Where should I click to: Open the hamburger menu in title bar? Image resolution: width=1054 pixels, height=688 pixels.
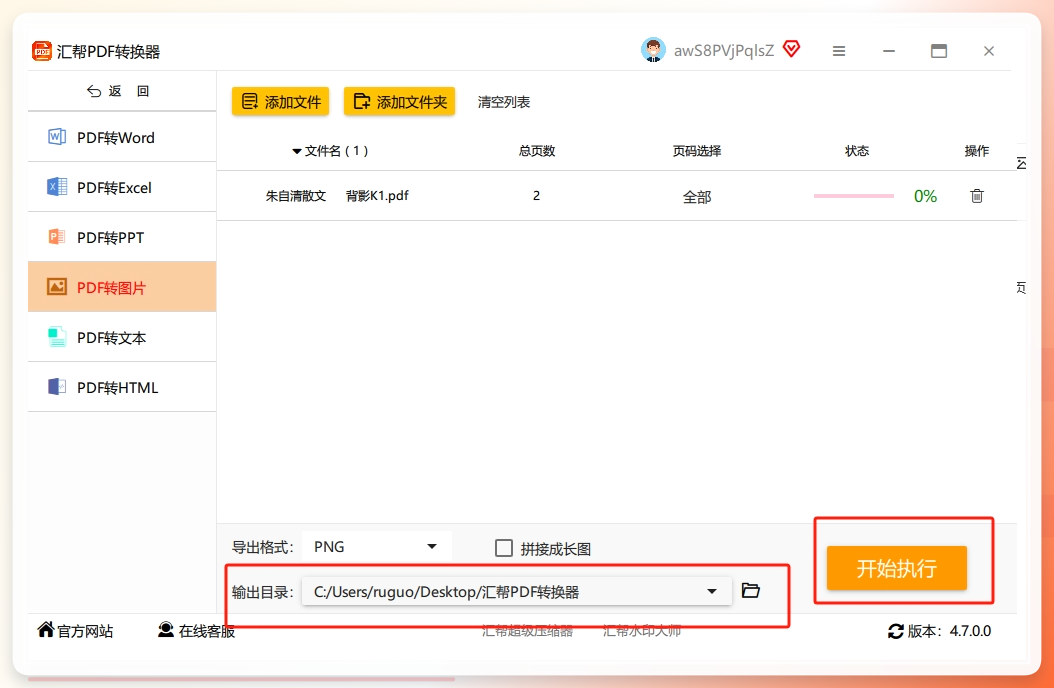pyautogui.click(x=839, y=51)
